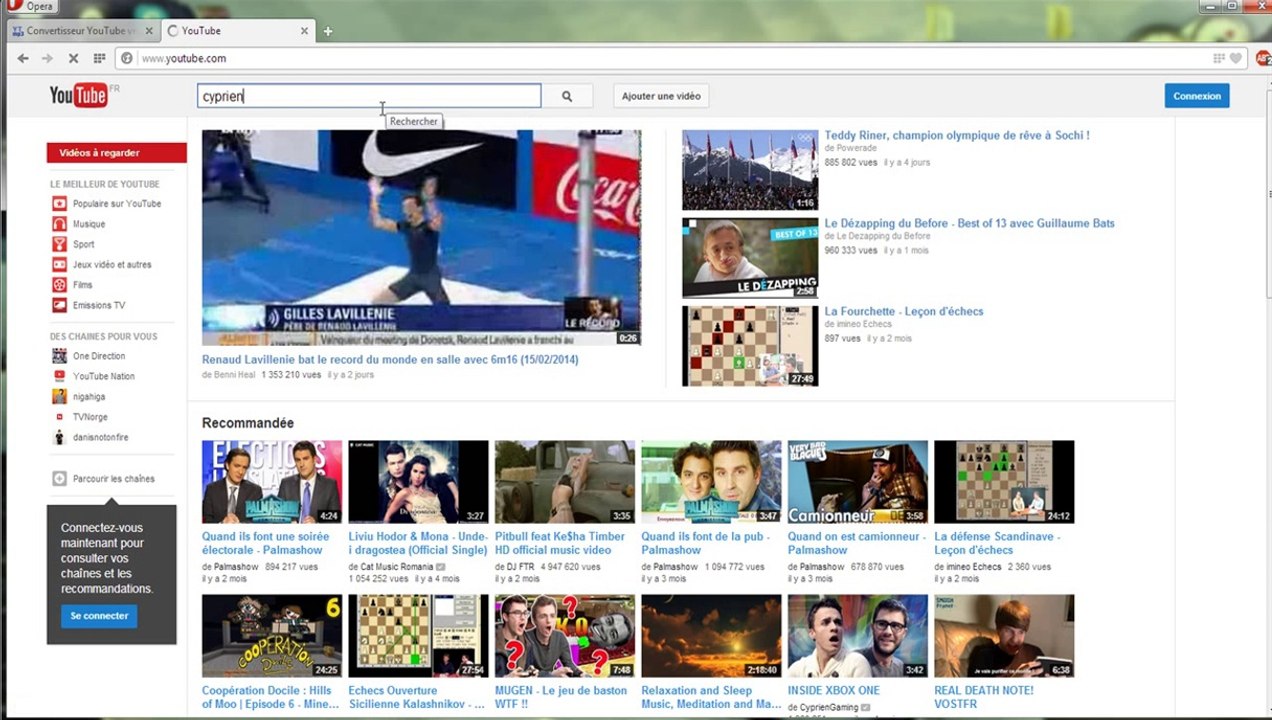Click Relaxation and Sleep Music thumbnail
The width and height of the screenshot is (1272, 720).
pos(711,636)
